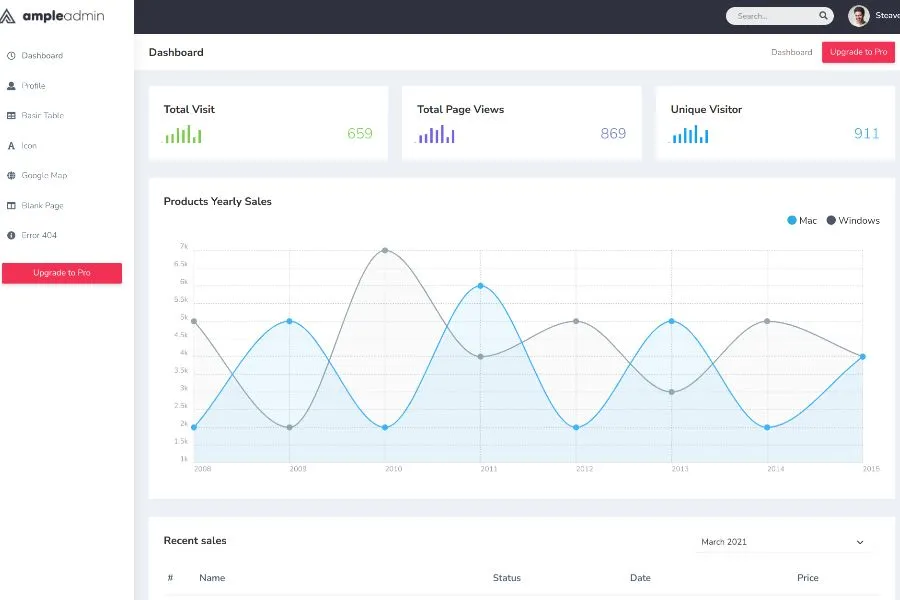Go to the Error 404 page item
900x600 pixels.
click(39, 236)
